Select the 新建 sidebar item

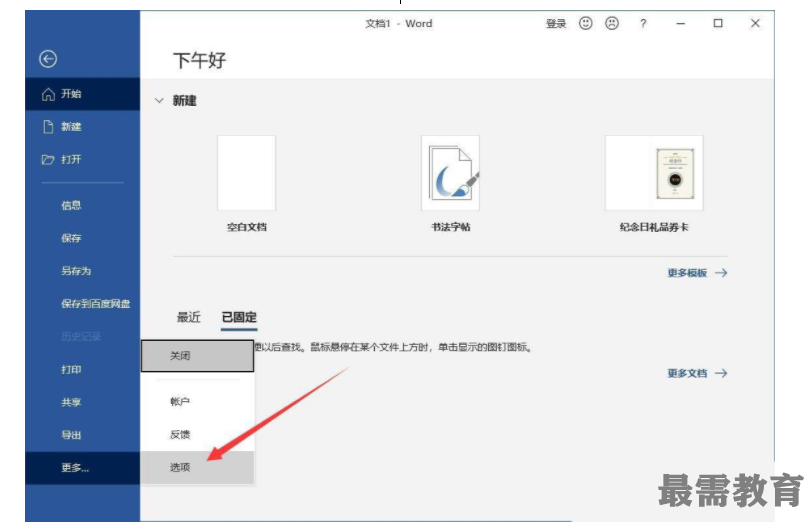coord(83,127)
